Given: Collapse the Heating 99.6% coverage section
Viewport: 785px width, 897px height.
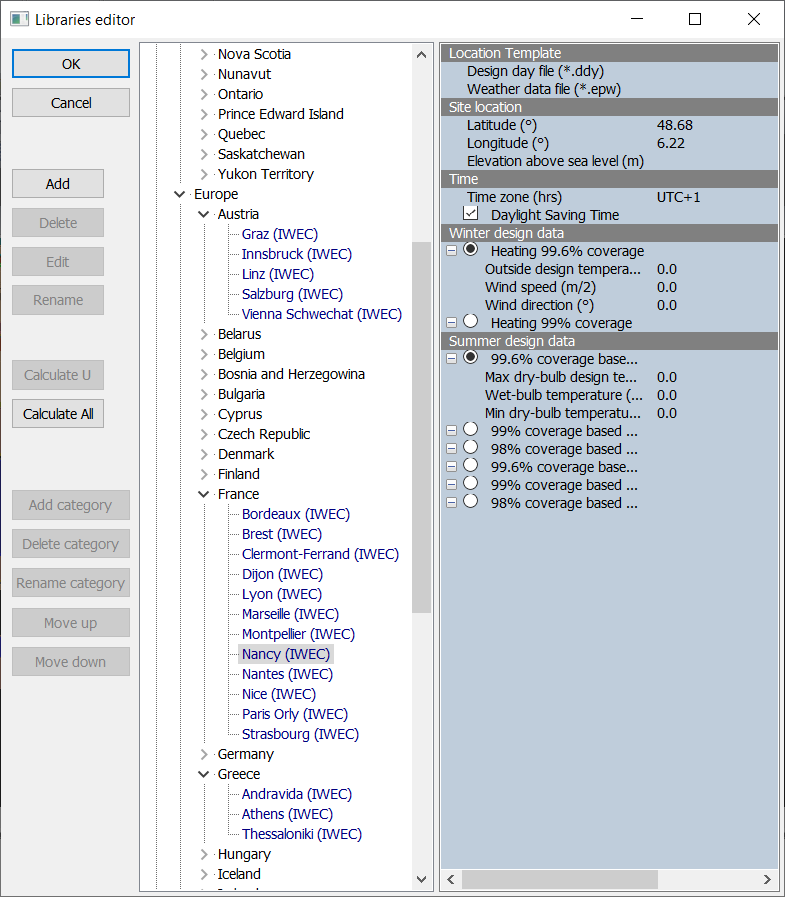Looking at the screenshot, I should [x=452, y=251].
